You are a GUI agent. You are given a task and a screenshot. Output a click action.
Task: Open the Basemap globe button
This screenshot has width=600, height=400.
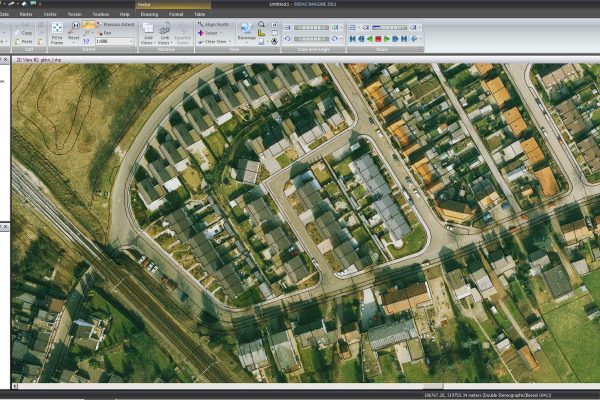tap(246, 28)
